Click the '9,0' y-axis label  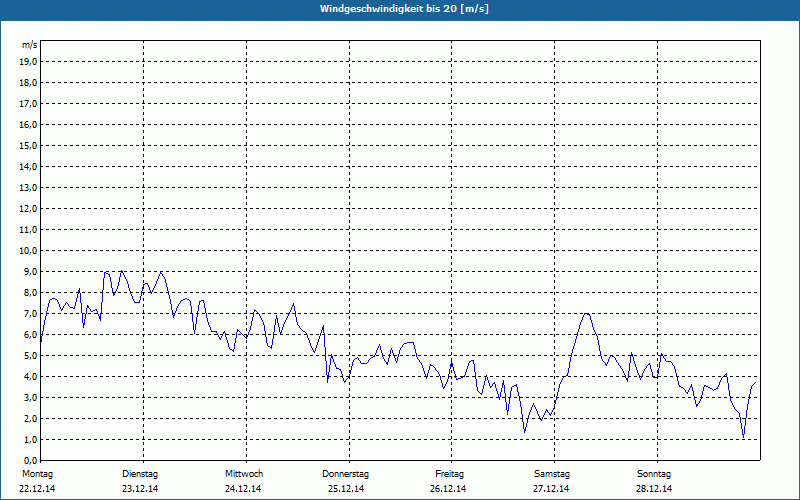tap(30, 271)
